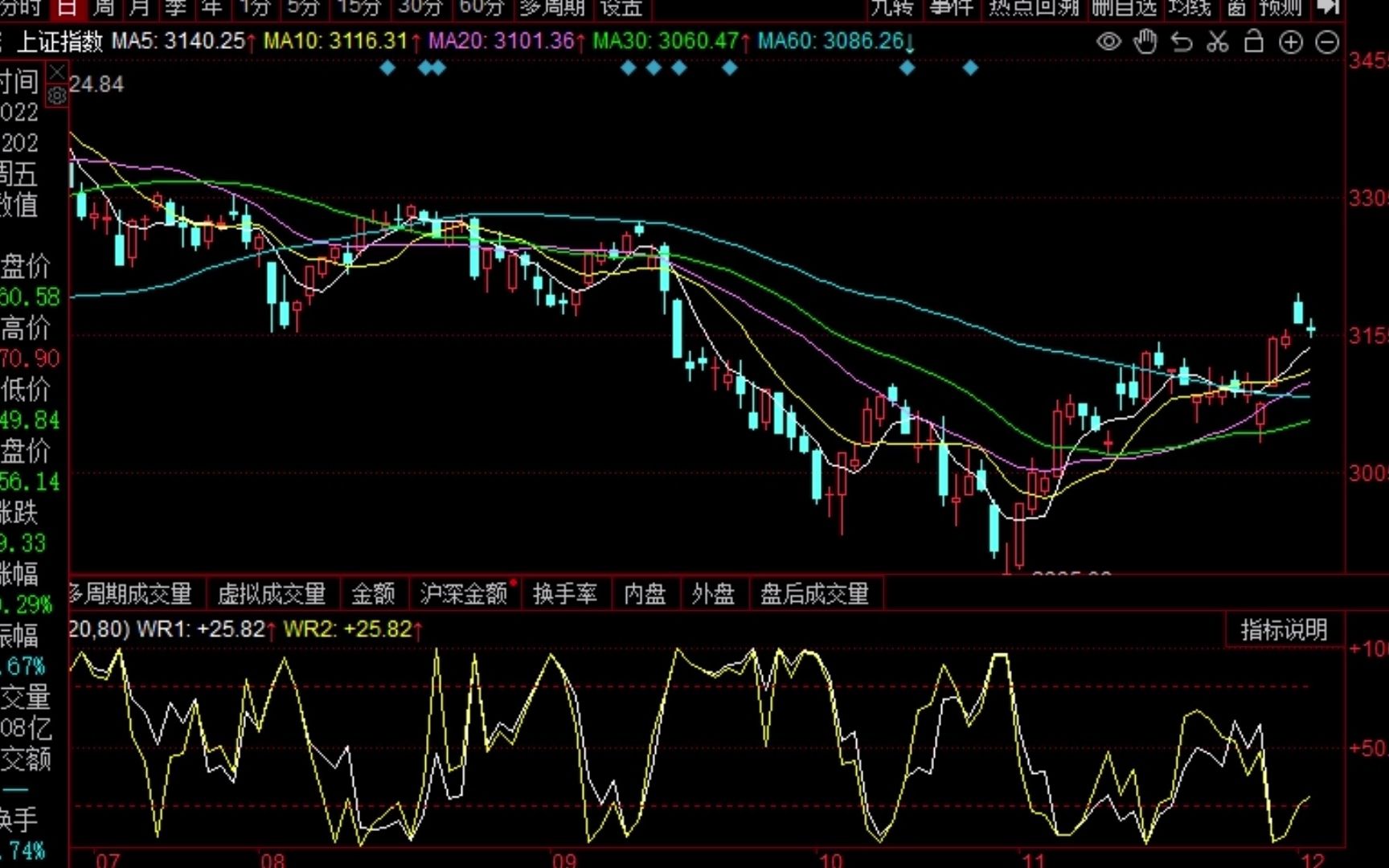The width and height of the screenshot is (1389, 868).
Task: Toggle the 九转 indicator button
Action: click(892, 7)
